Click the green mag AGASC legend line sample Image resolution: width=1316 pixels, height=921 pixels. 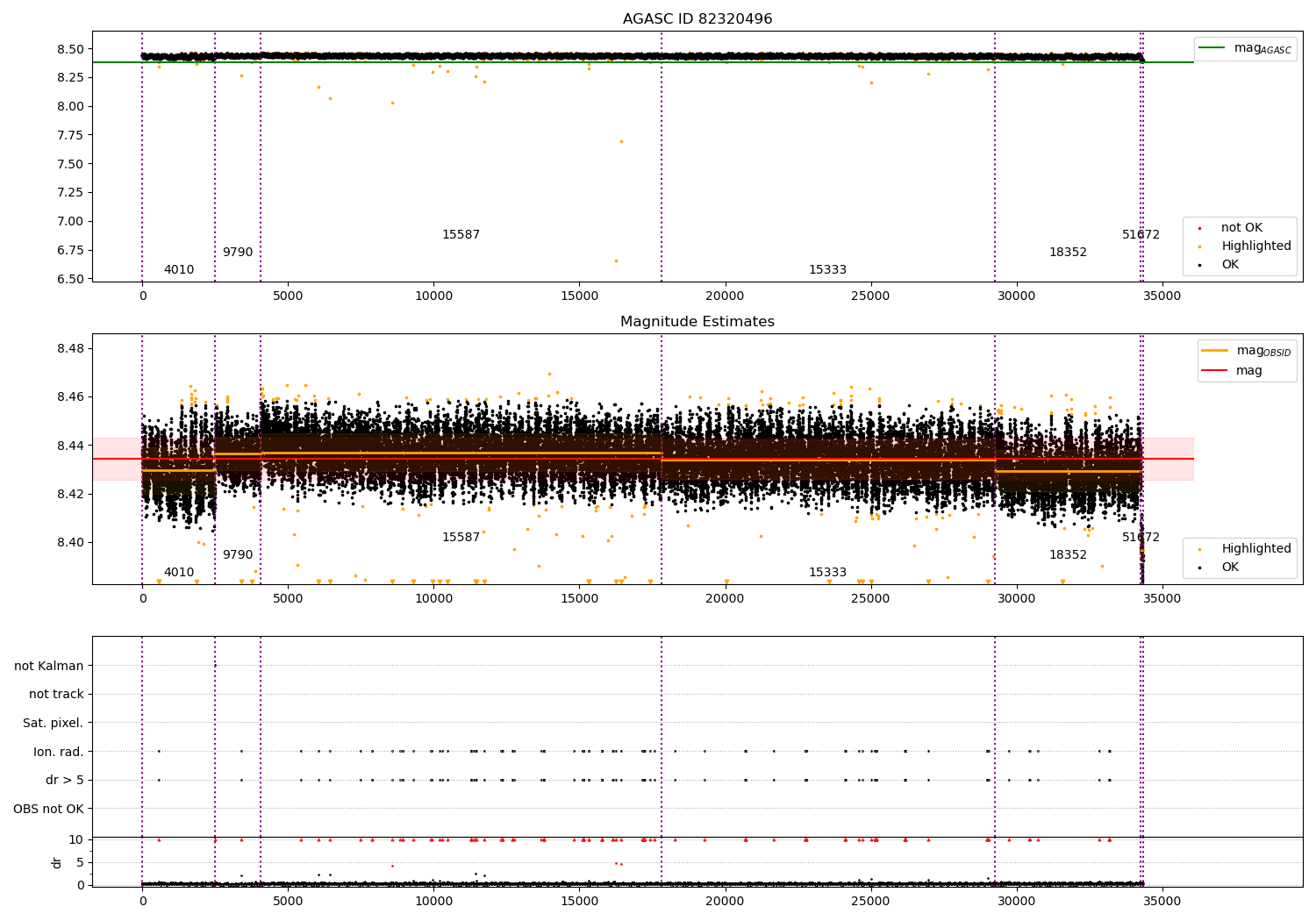click(1212, 48)
